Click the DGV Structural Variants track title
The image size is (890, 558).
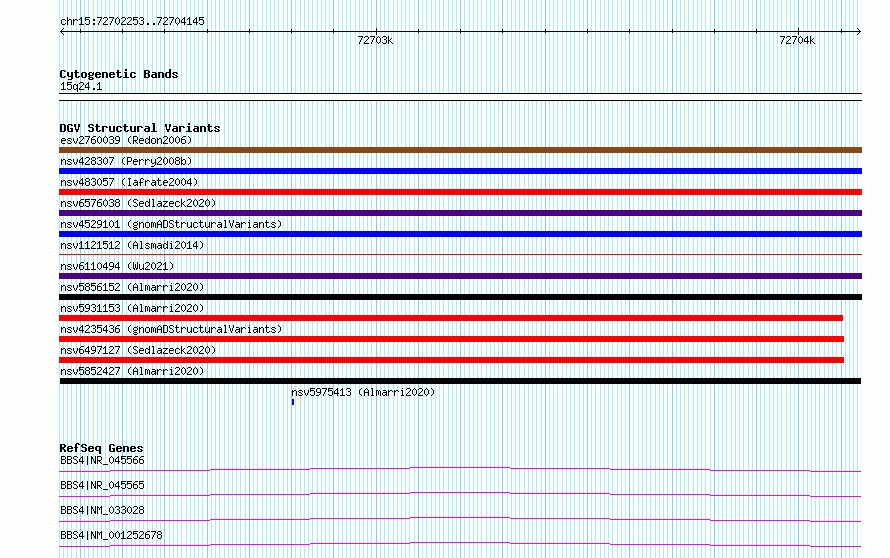tap(140, 128)
